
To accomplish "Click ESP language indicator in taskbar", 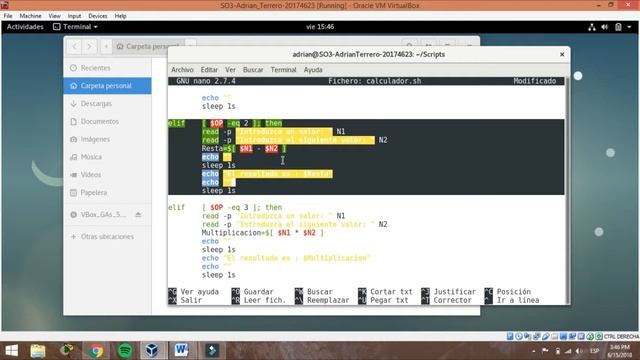I will [x=594, y=351].
